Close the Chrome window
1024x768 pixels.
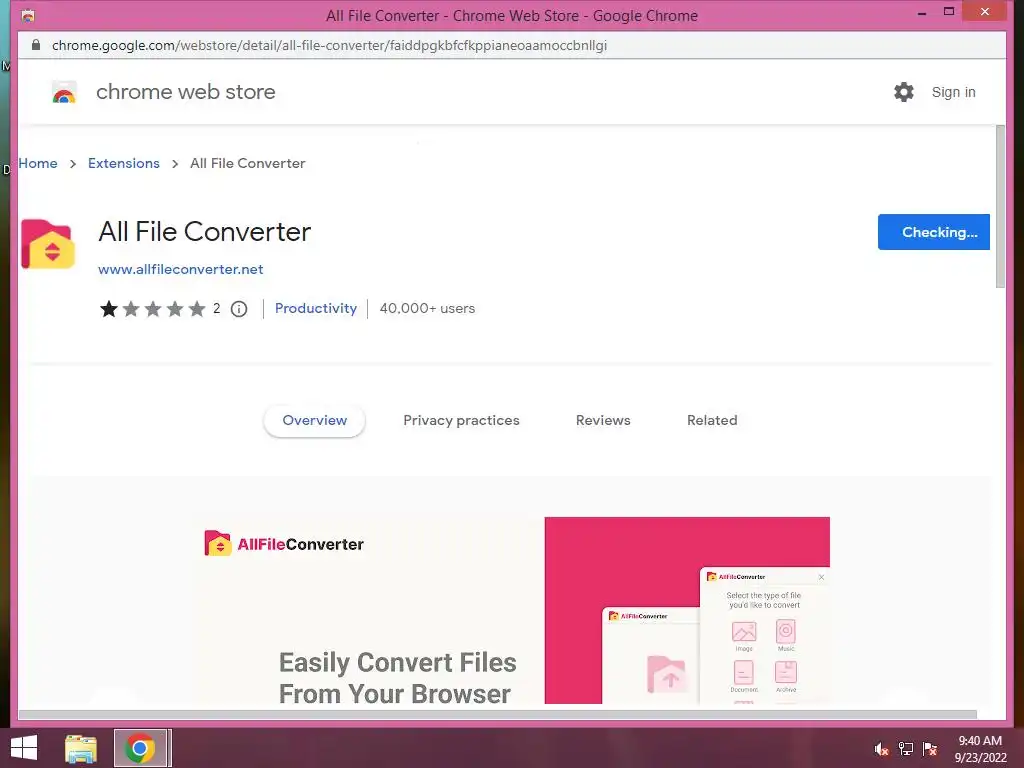click(x=985, y=12)
